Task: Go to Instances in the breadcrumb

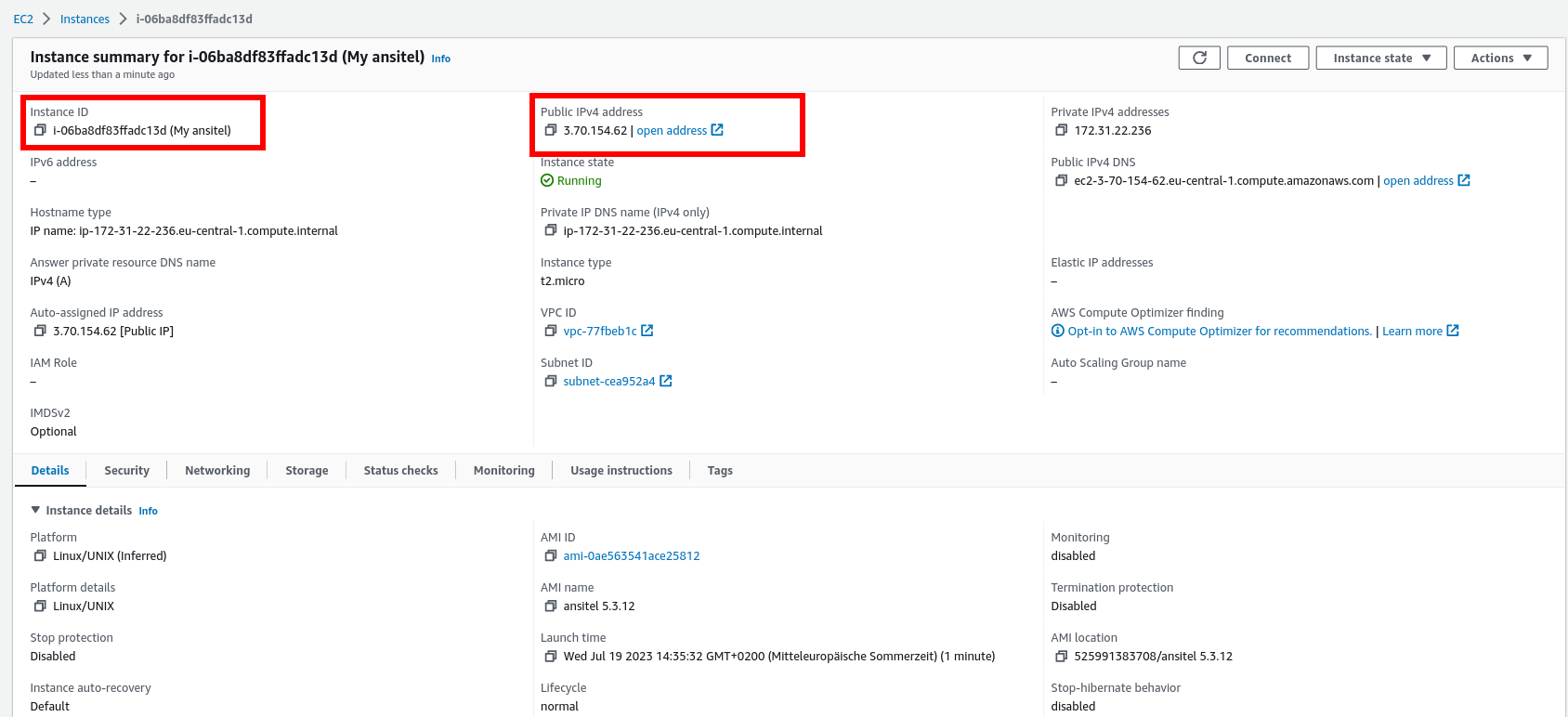Action: point(85,20)
